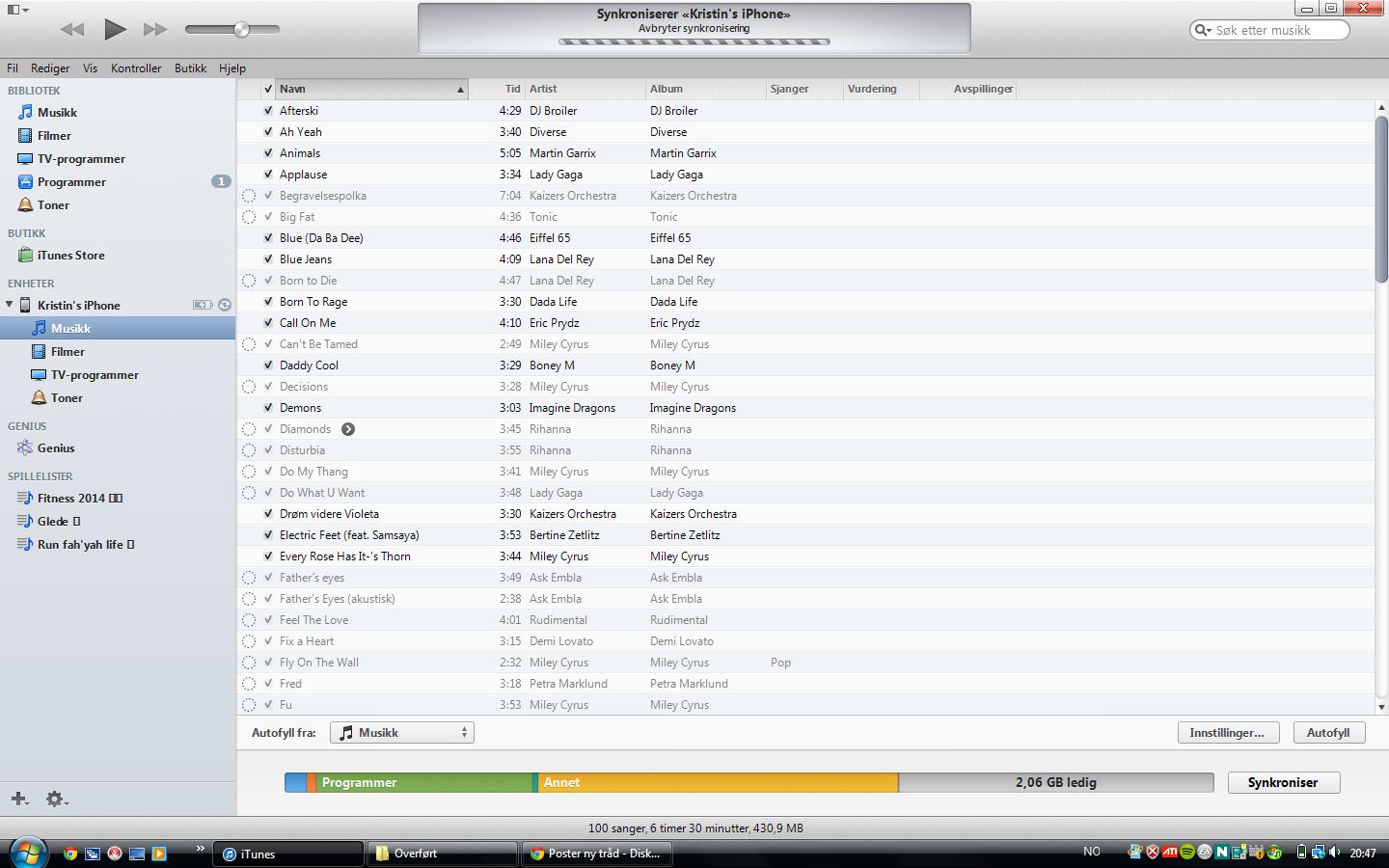Uncheck the Afterski song checkbox

tap(268, 111)
